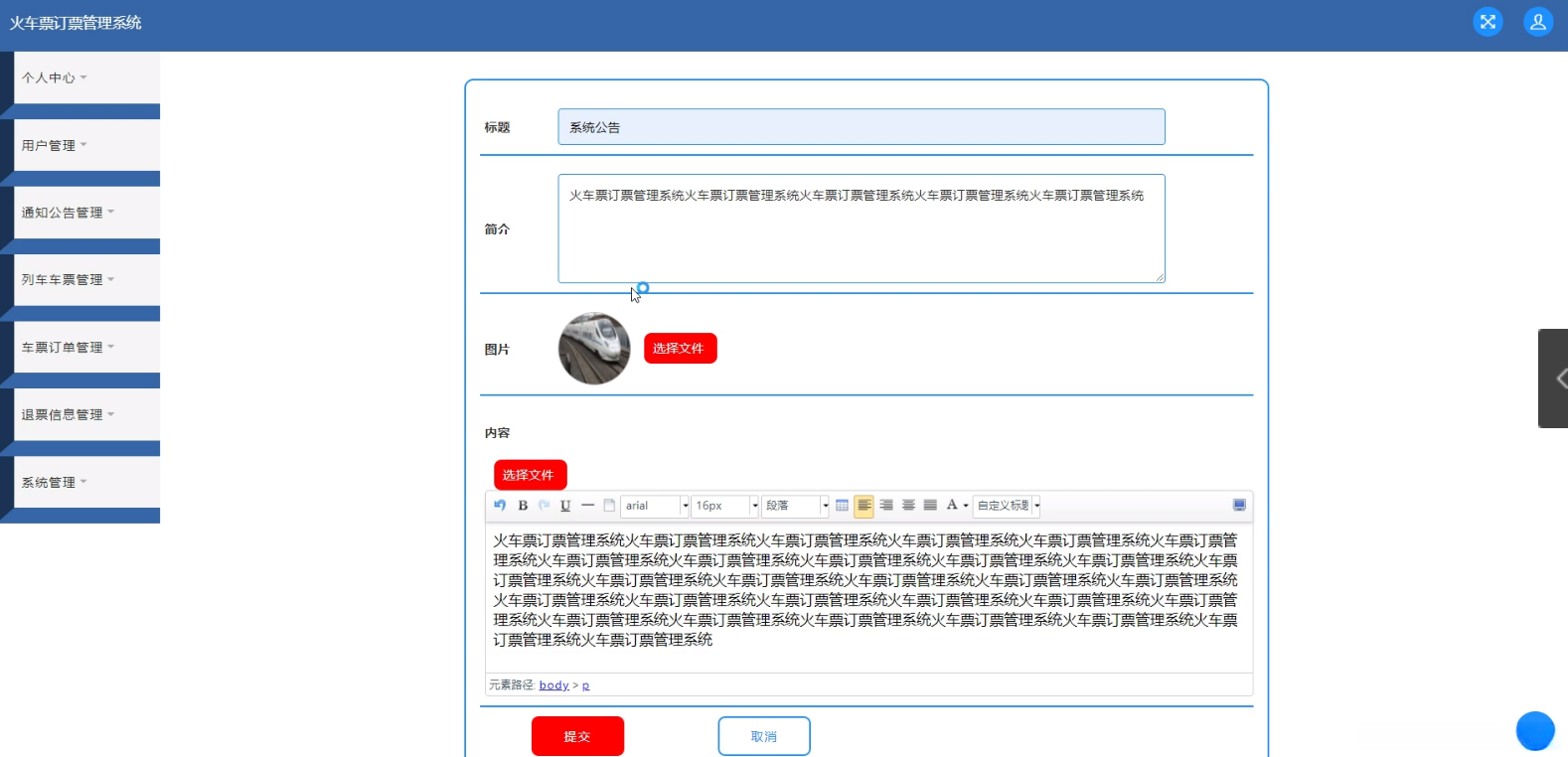Justify text in the editor

[x=930, y=506]
